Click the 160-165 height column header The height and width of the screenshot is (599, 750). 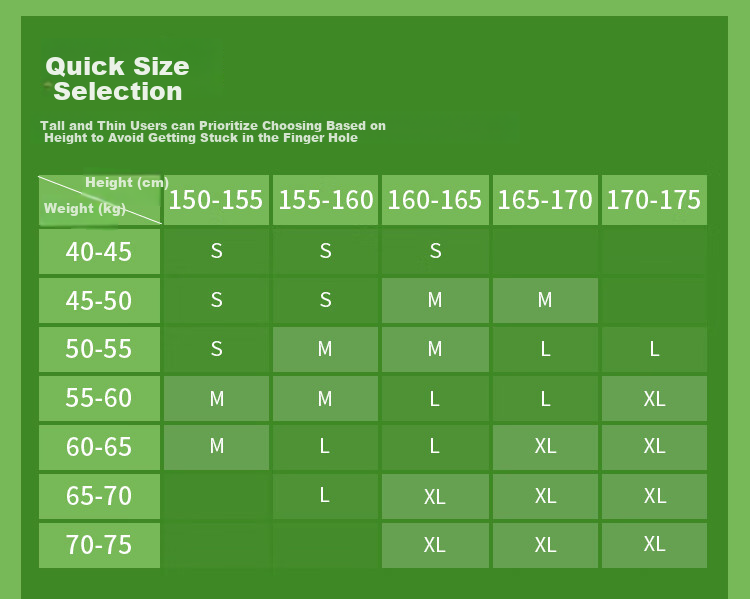(435, 200)
